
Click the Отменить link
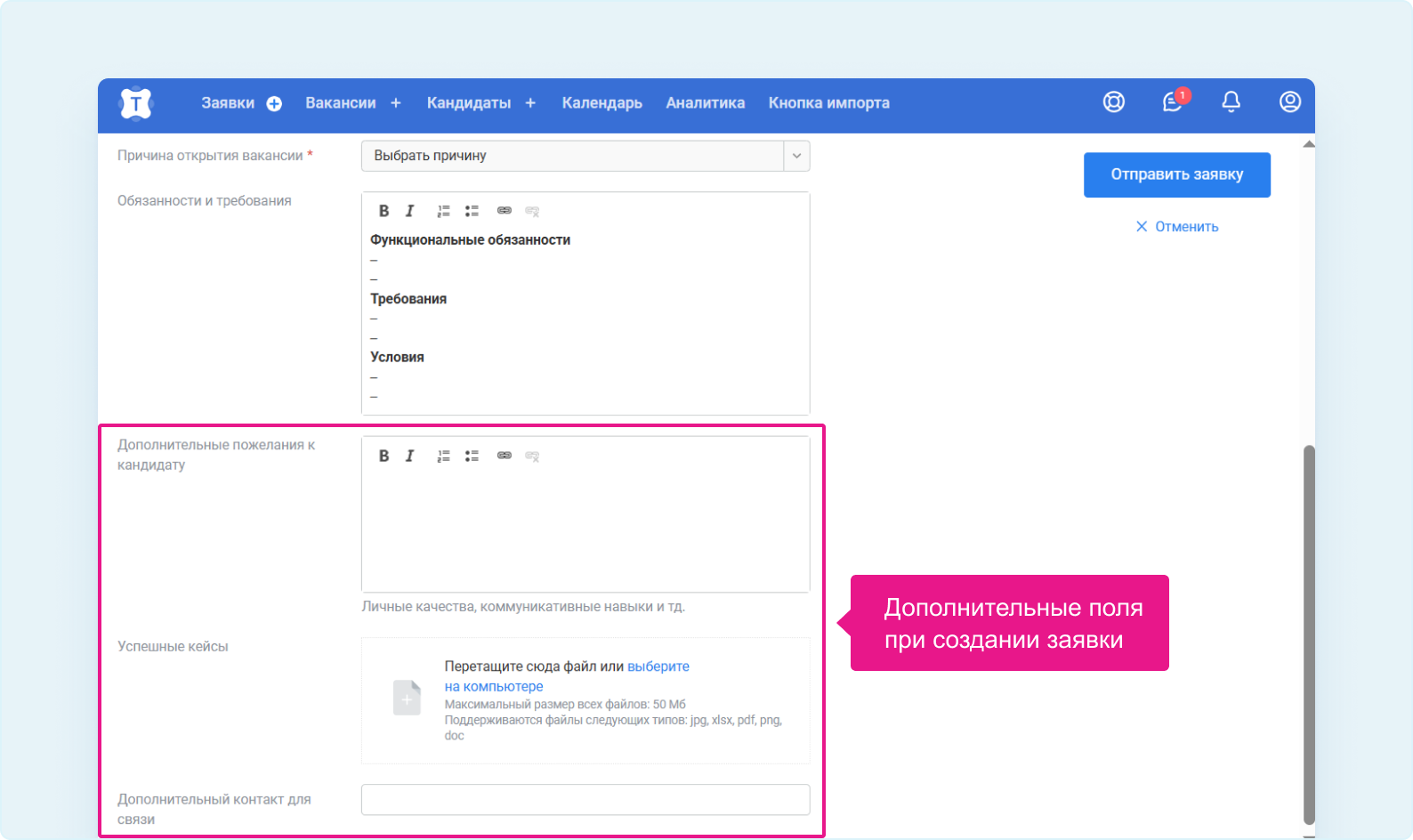tap(1176, 227)
